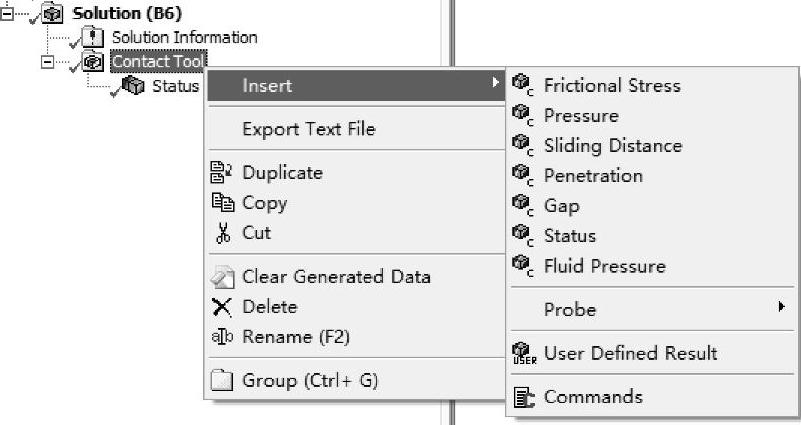Viewport: 801px width, 425px height.
Task: Click the Fluid Pressure icon
Action: click(x=522, y=266)
